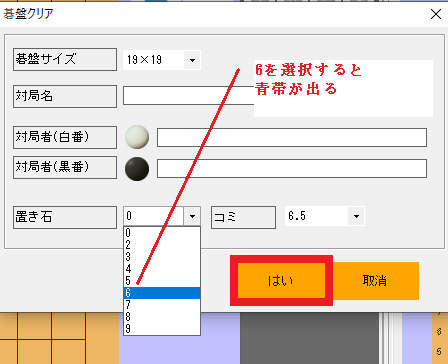The image size is (448, 364).
Task: Click the white player name field
Action: (x=292, y=137)
